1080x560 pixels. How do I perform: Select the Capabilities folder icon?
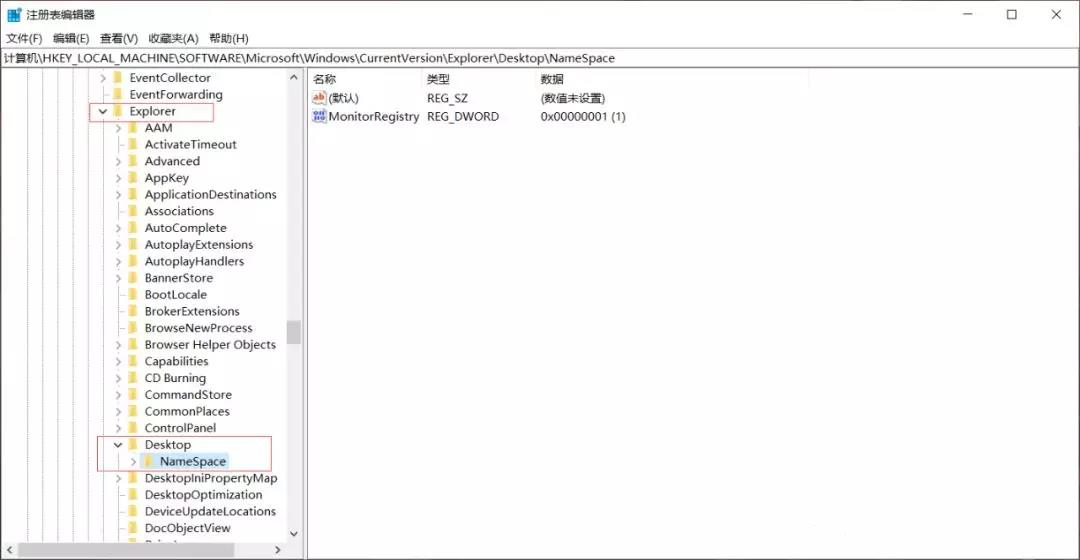133,361
